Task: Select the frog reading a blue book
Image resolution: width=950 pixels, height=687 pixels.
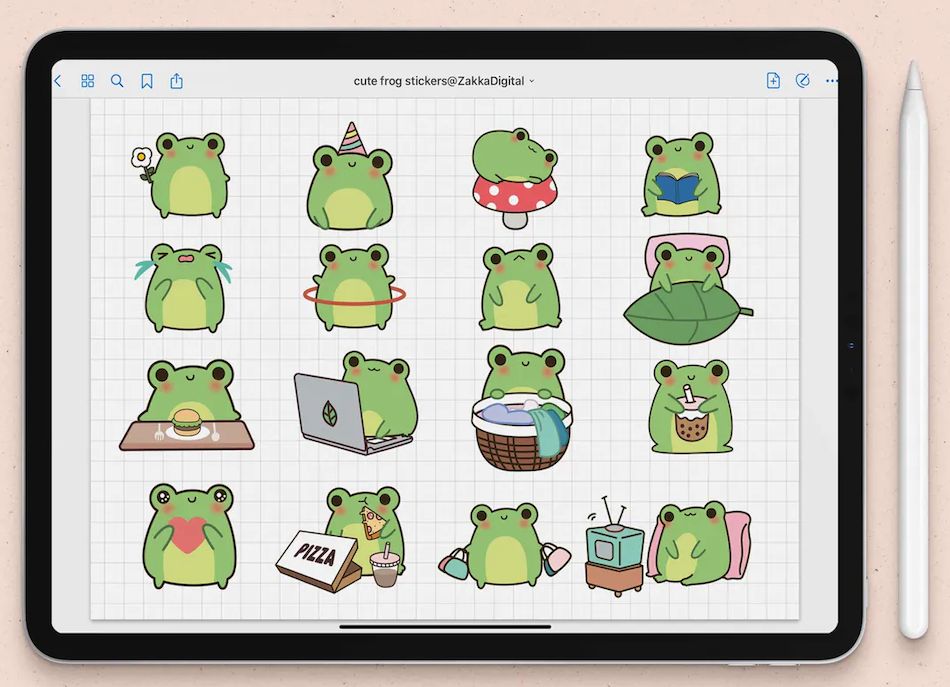Action: tap(680, 176)
